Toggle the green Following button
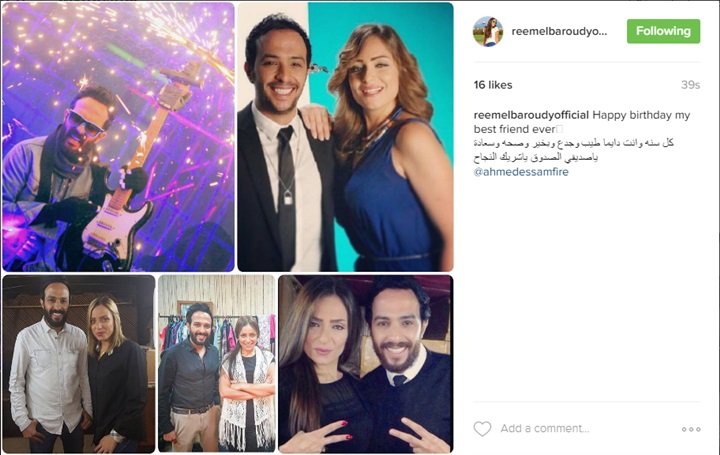720x455 pixels. (664, 31)
